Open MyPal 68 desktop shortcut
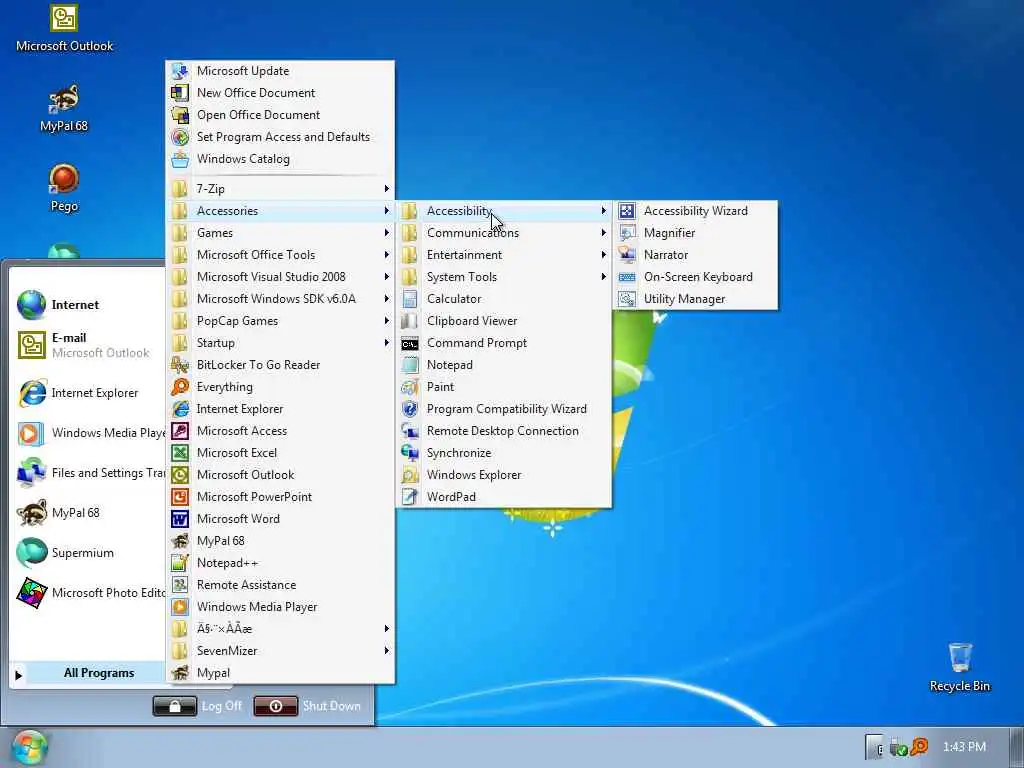1024x768 pixels. point(64,109)
